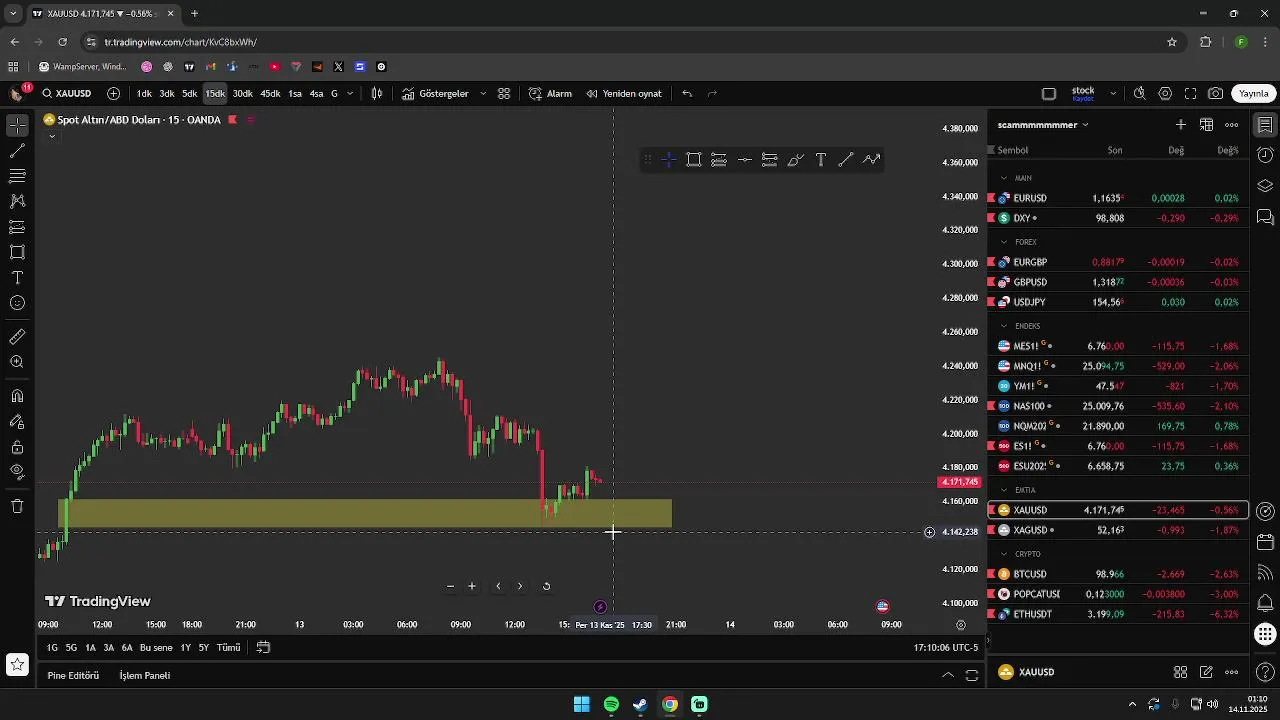The width and height of the screenshot is (1280, 720).
Task: Change chart candle style type
Action: tap(377, 93)
